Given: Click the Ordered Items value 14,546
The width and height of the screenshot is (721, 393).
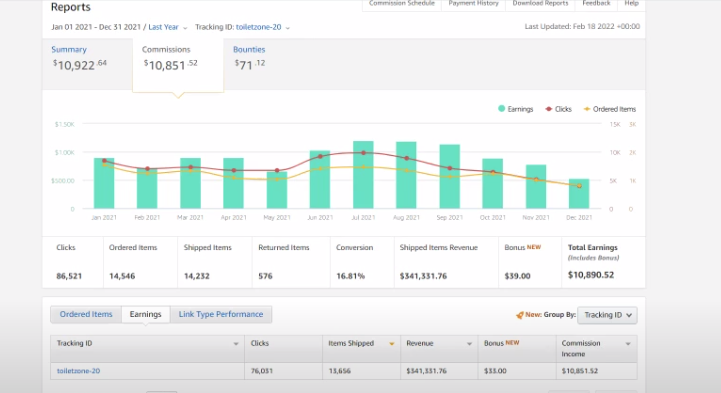Looking at the screenshot, I should tap(122, 276).
